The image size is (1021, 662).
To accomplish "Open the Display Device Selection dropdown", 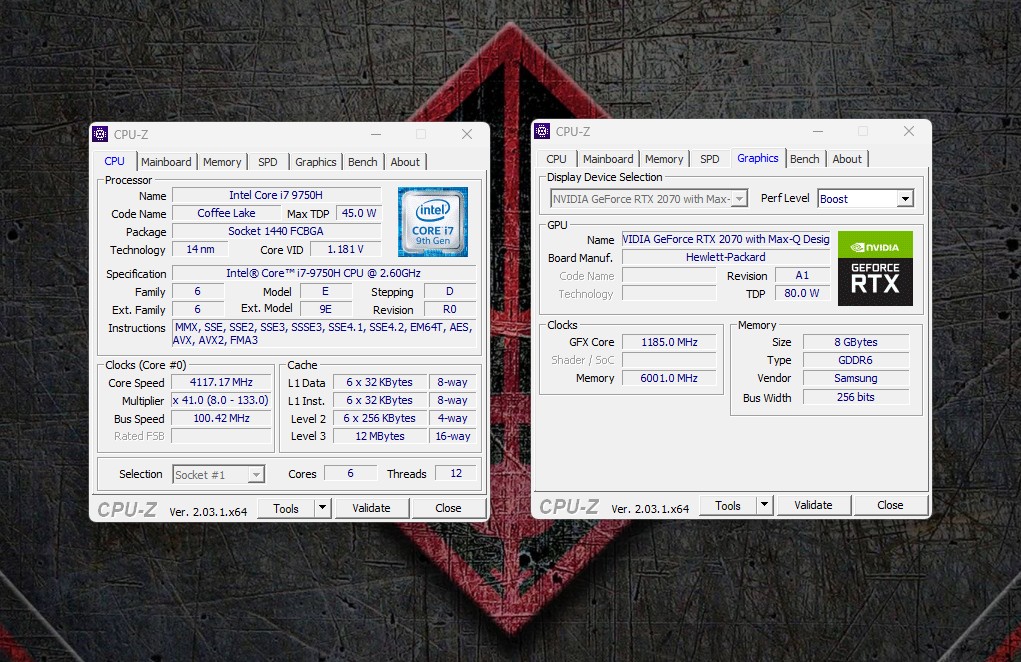I will tap(739, 199).
